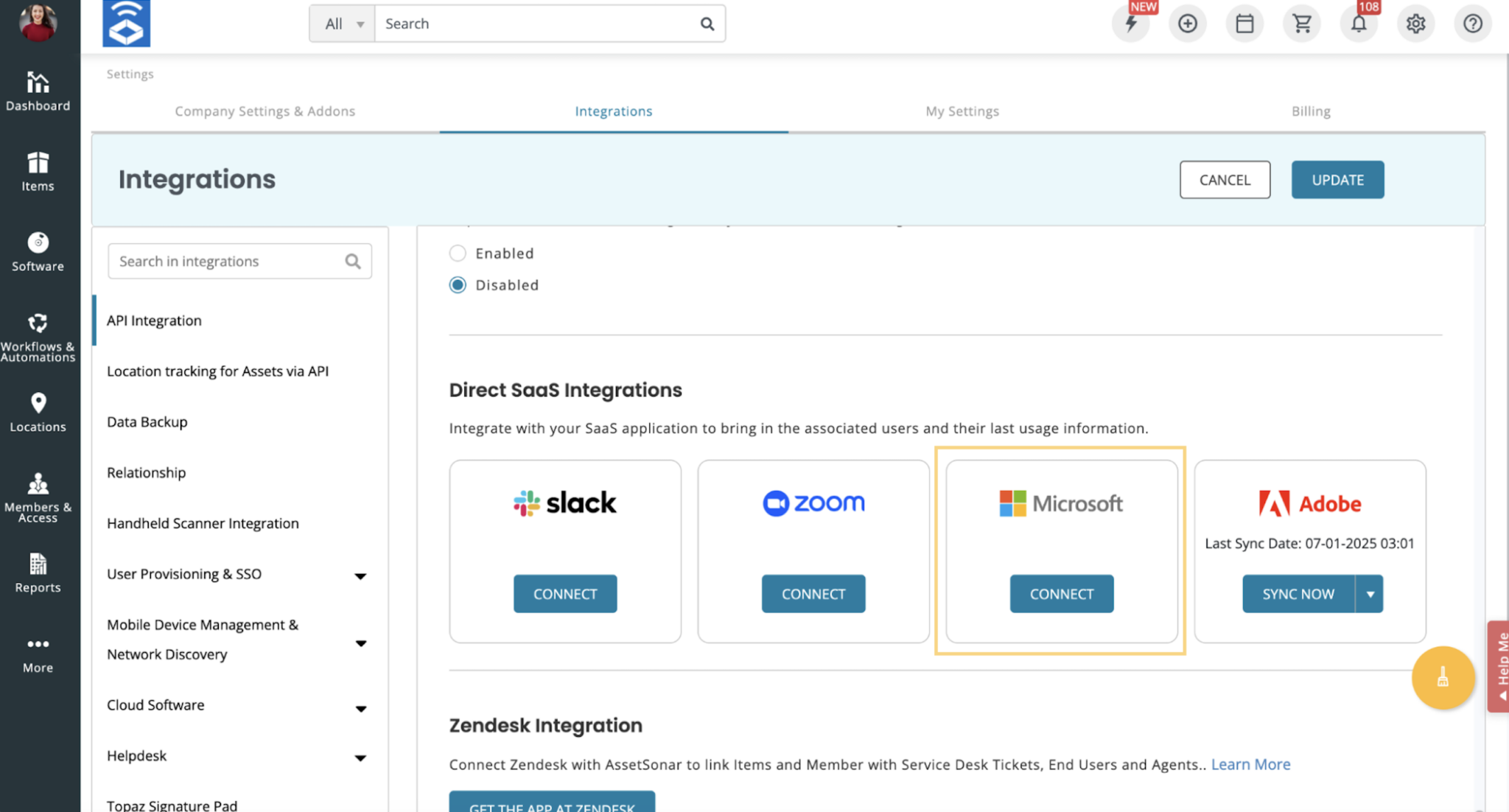
Task: Open the notifications bell showing 108 alerts
Action: (1358, 23)
